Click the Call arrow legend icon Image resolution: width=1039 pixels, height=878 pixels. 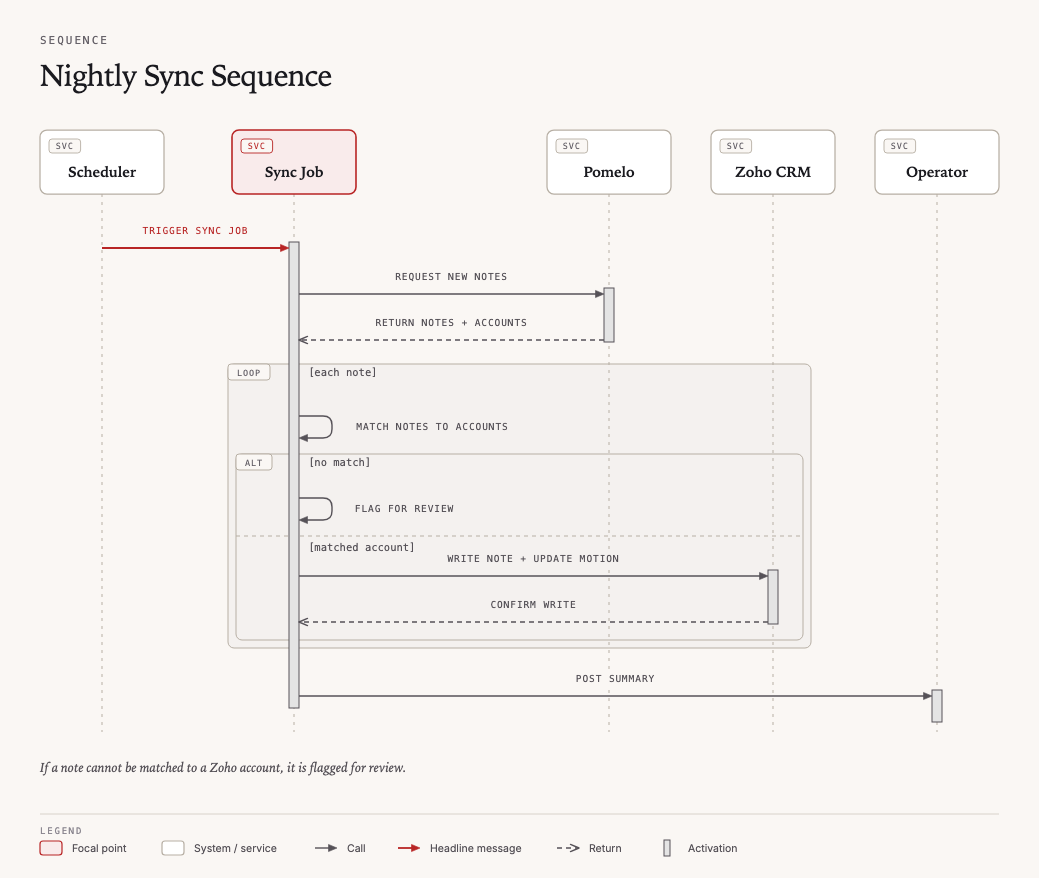coord(326,848)
